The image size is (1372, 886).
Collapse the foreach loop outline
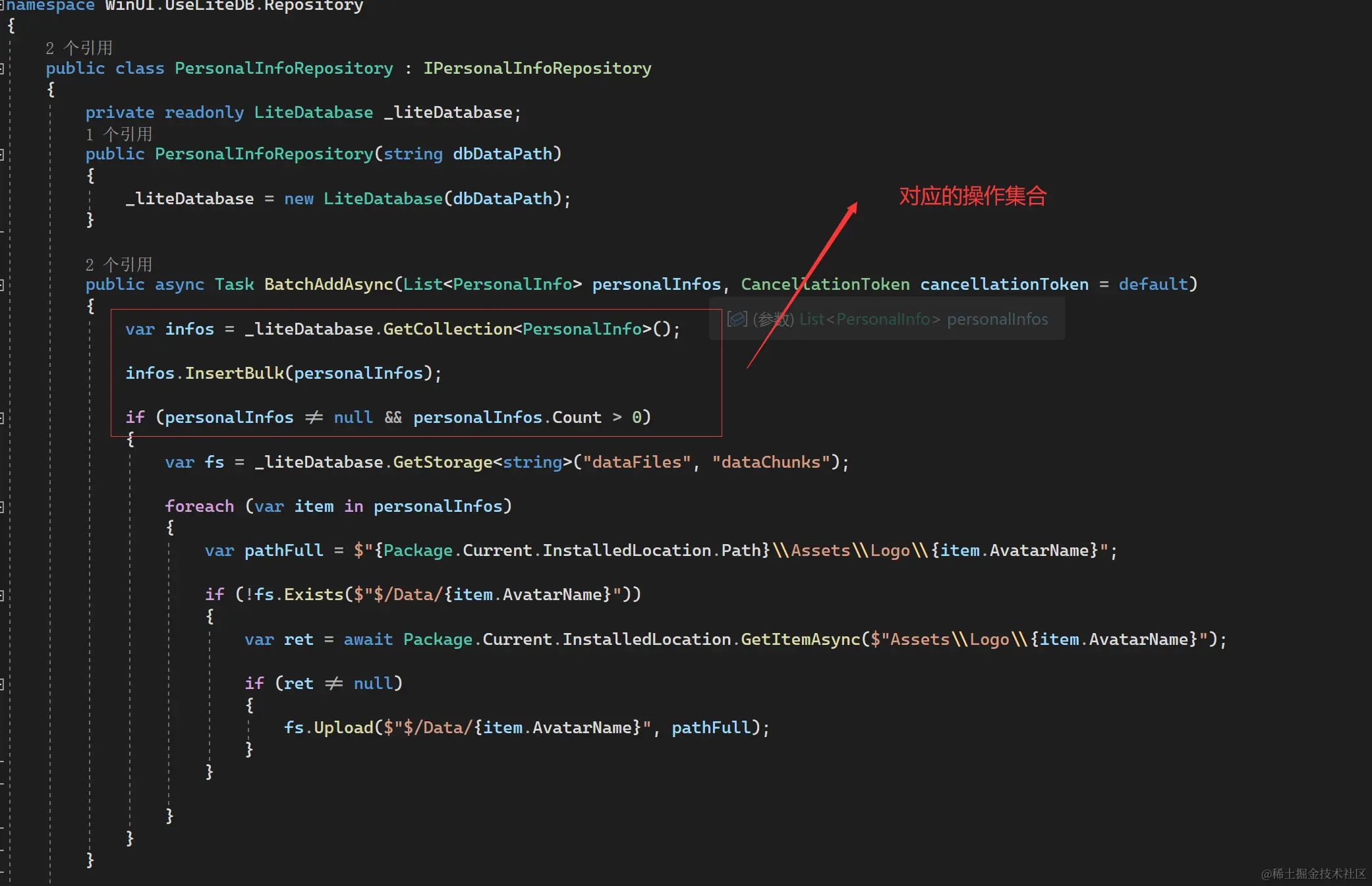pos(2,507)
